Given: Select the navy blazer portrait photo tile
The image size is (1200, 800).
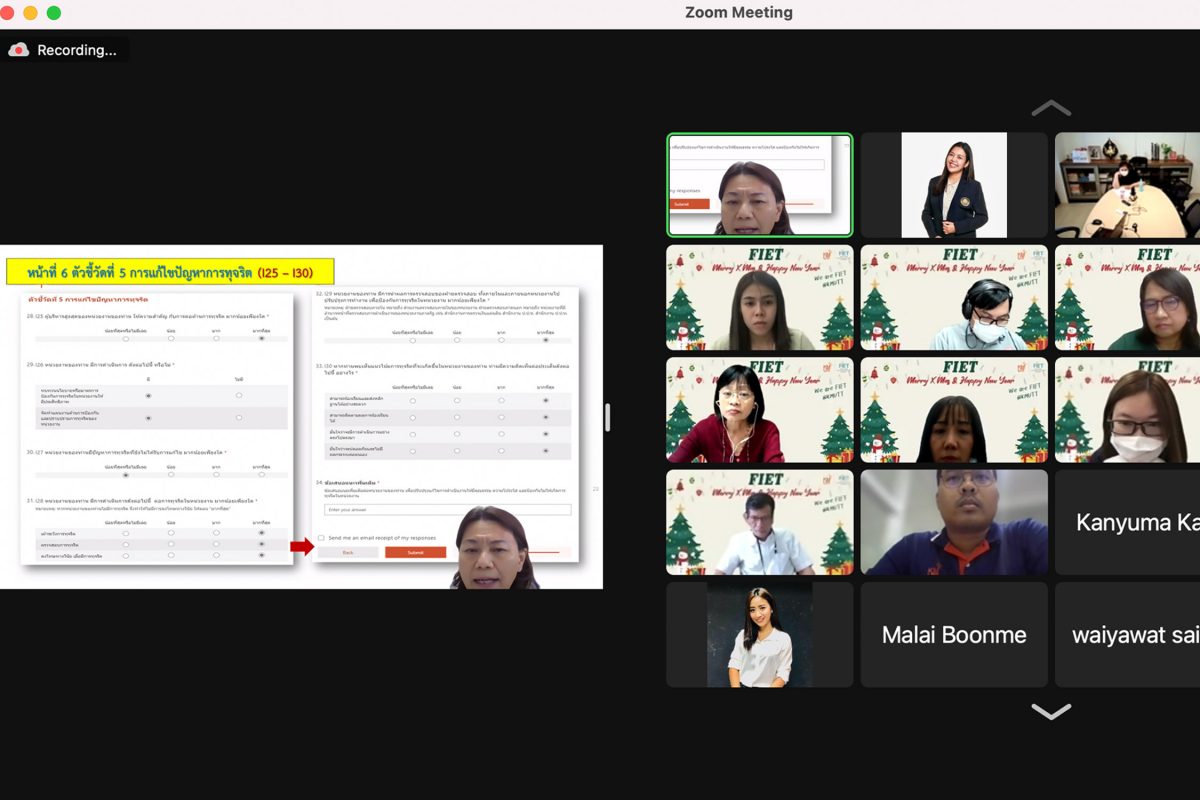Looking at the screenshot, I should [x=954, y=185].
